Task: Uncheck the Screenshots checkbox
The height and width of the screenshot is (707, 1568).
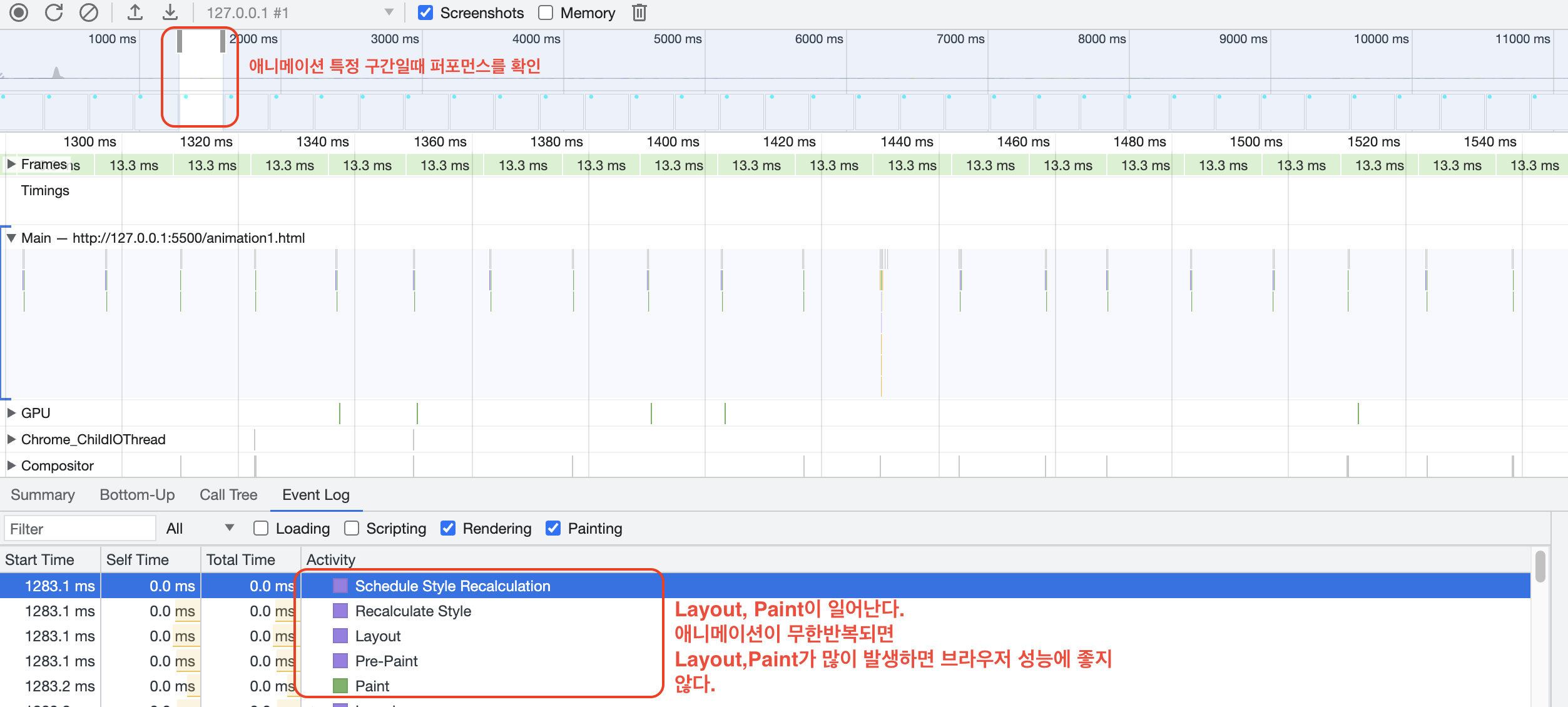Action: point(425,13)
